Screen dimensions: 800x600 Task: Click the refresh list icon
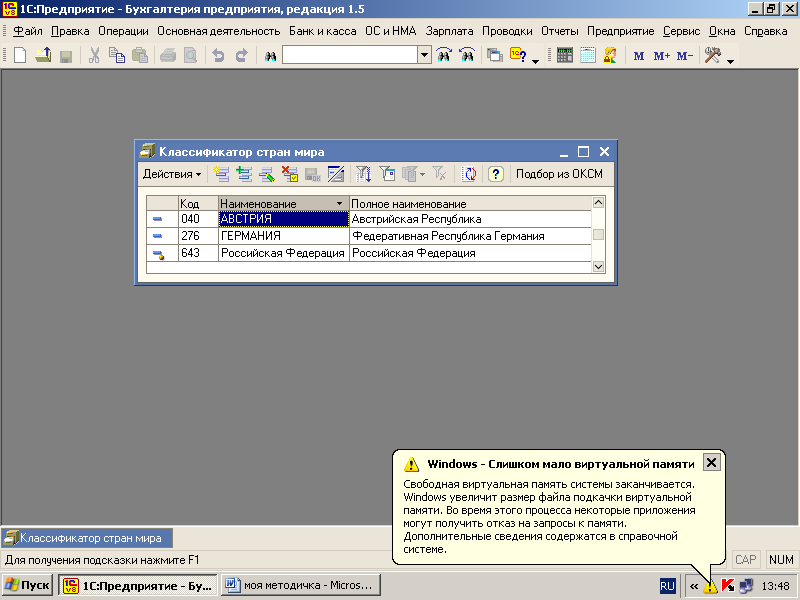[469, 174]
